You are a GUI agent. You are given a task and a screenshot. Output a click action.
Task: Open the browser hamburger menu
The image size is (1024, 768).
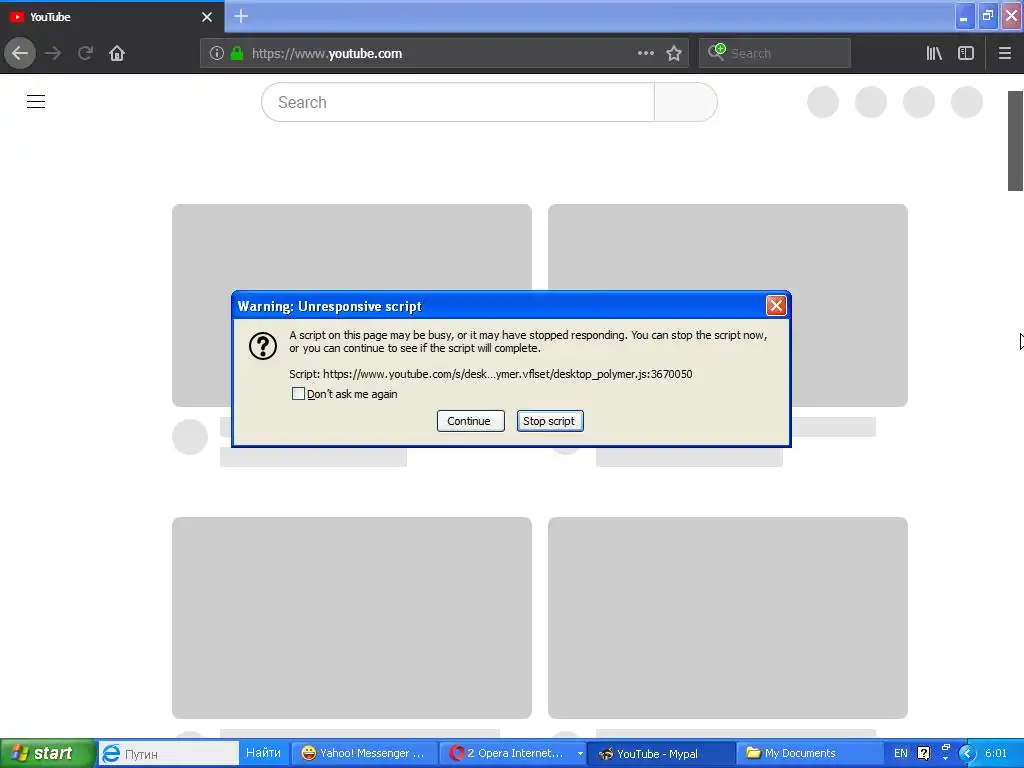coord(1004,54)
